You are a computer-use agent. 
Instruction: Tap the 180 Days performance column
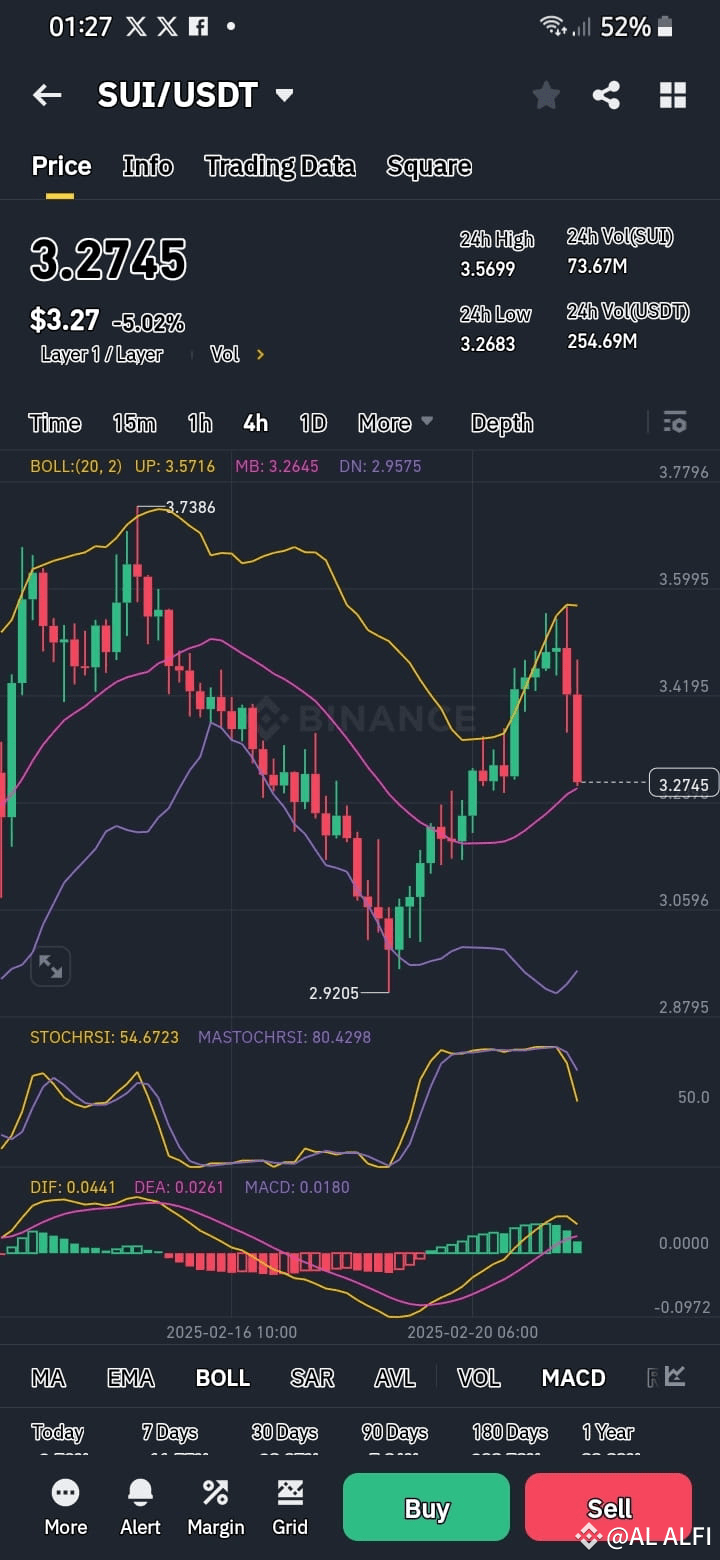(510, 1440)
